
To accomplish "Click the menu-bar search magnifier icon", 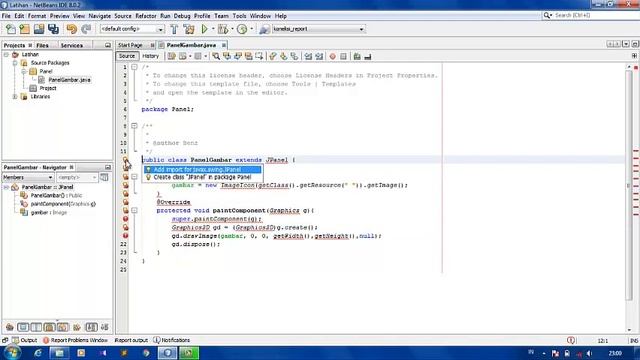I will click(547, 15).
